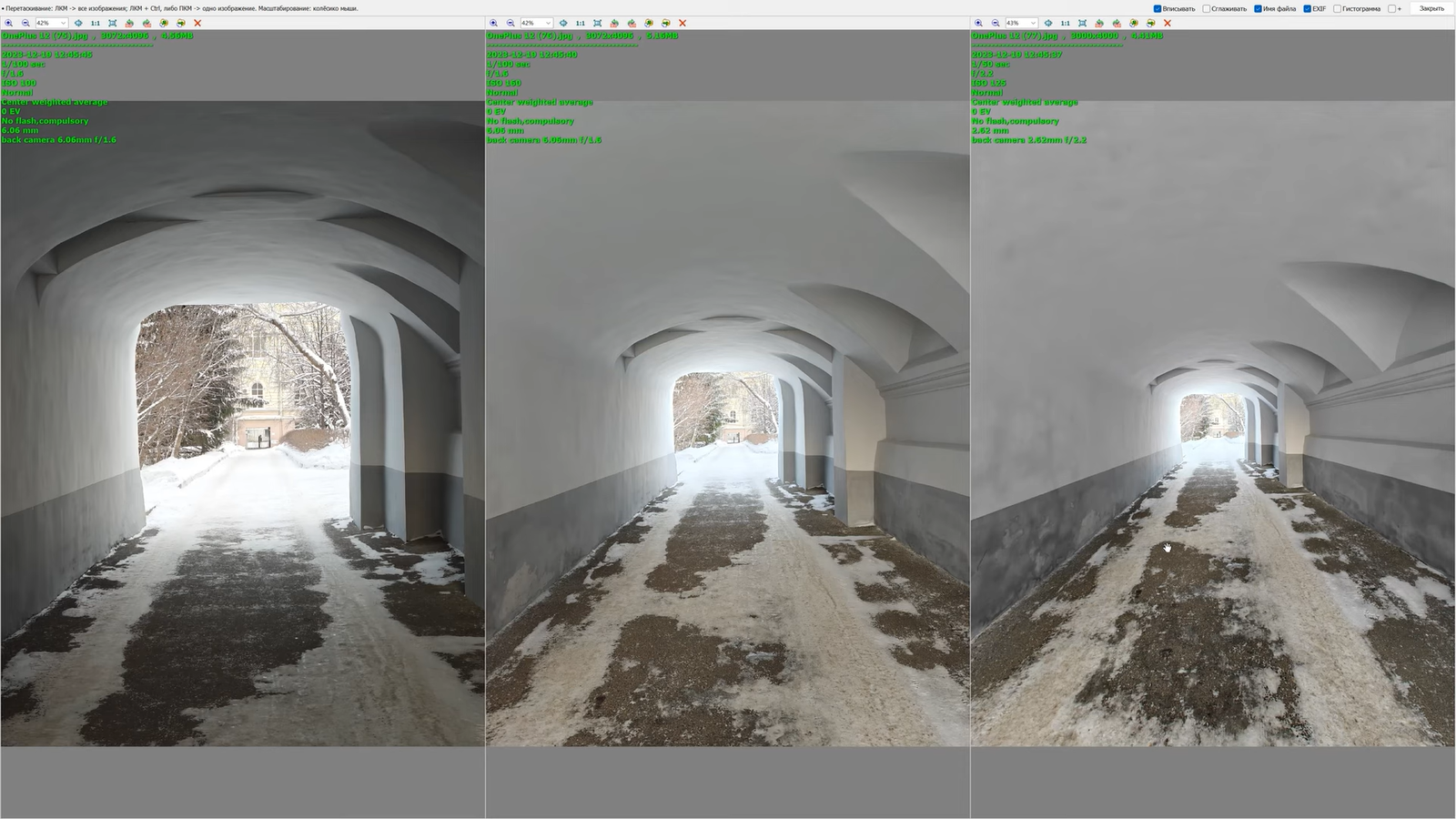Enable the Сглаживать checkbox
This screenshot has height=819, width=1456.
click(x=1207, y=9)
